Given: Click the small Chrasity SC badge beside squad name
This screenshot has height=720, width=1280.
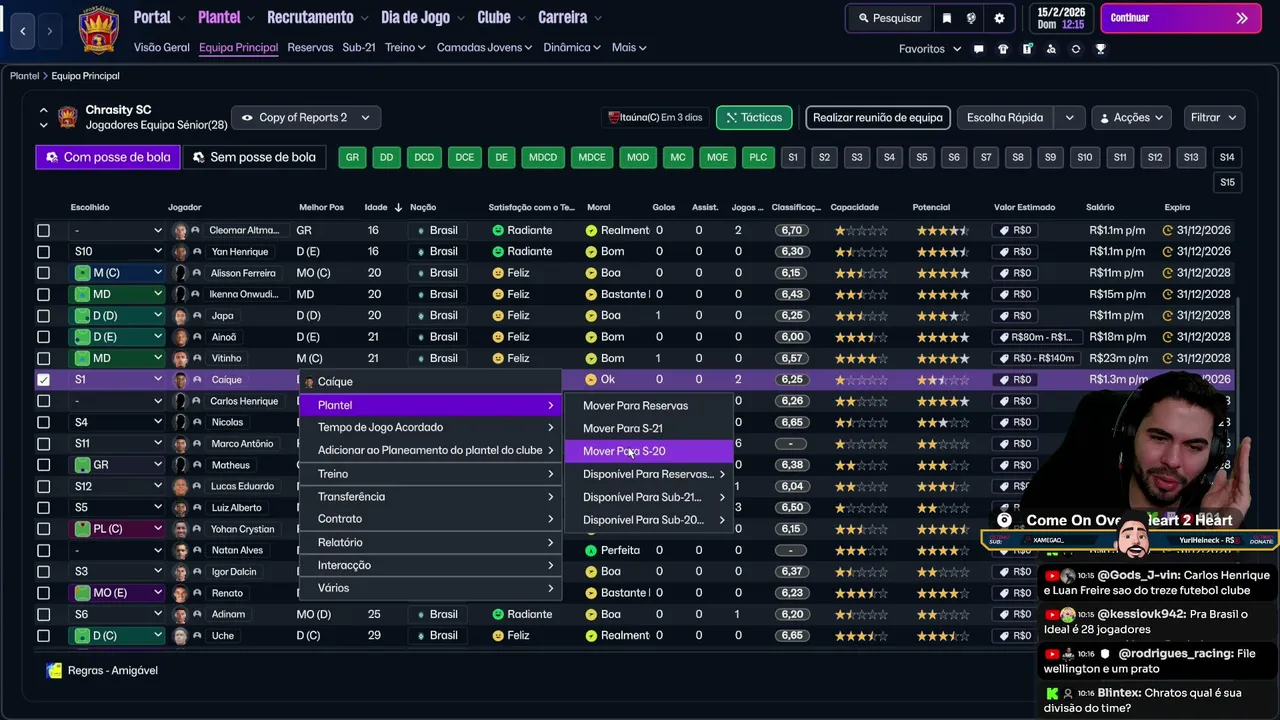Looking at the screenshot, I should click(x=68, y=117).
